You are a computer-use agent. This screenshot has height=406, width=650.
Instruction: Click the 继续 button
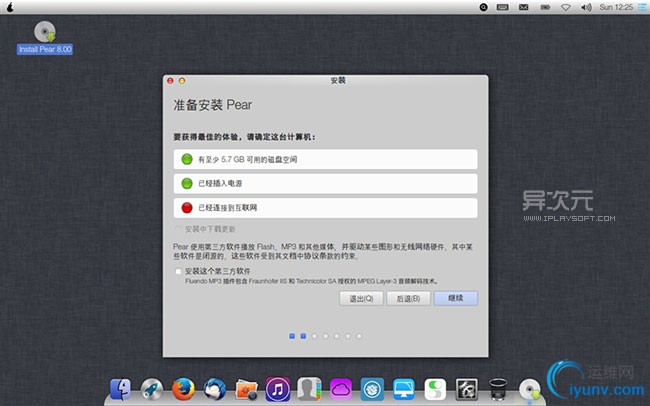pyautogui.click(x=456, y=298)
